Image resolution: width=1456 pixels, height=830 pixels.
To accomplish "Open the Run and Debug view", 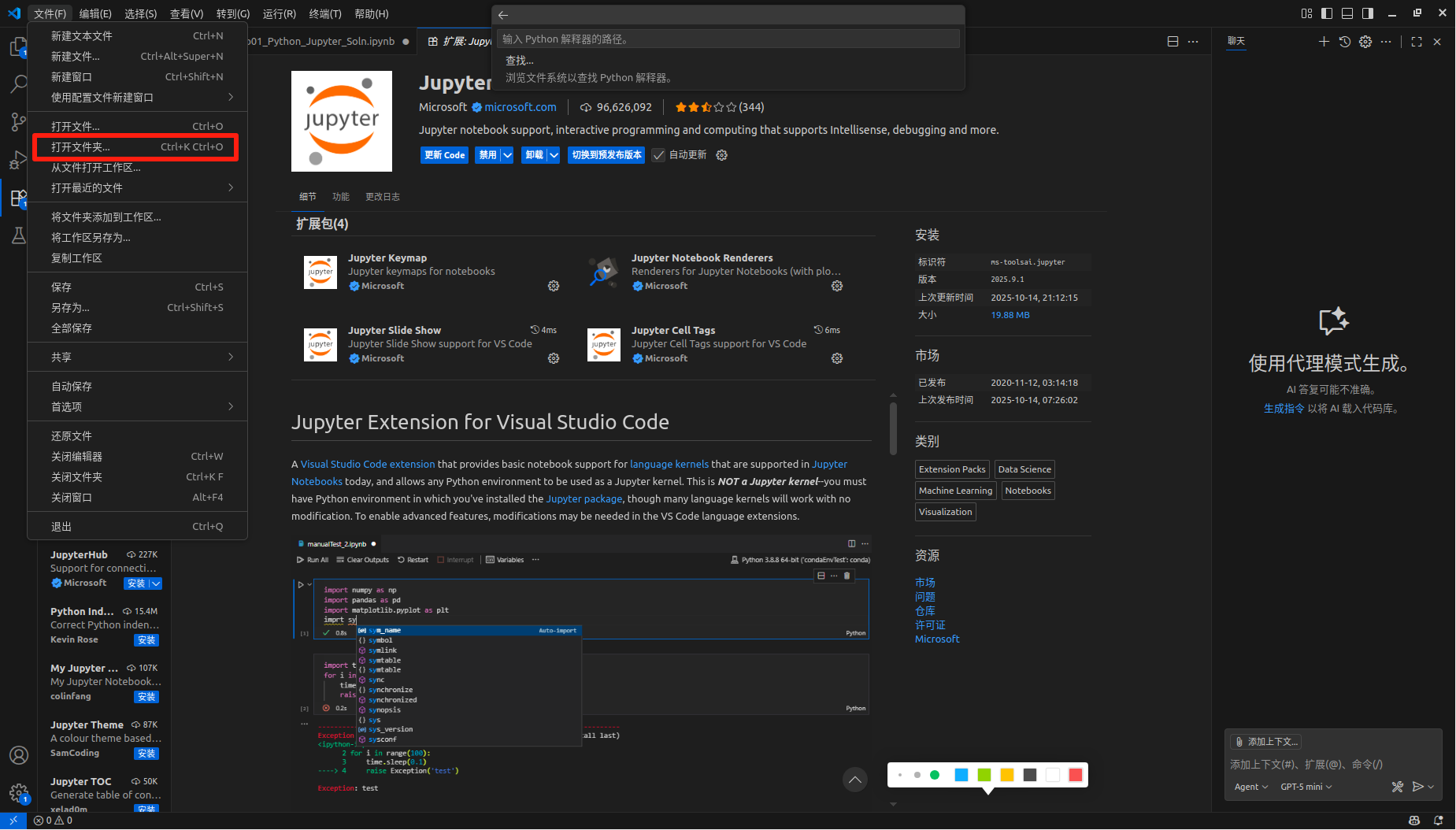I will tap(17, 160).
